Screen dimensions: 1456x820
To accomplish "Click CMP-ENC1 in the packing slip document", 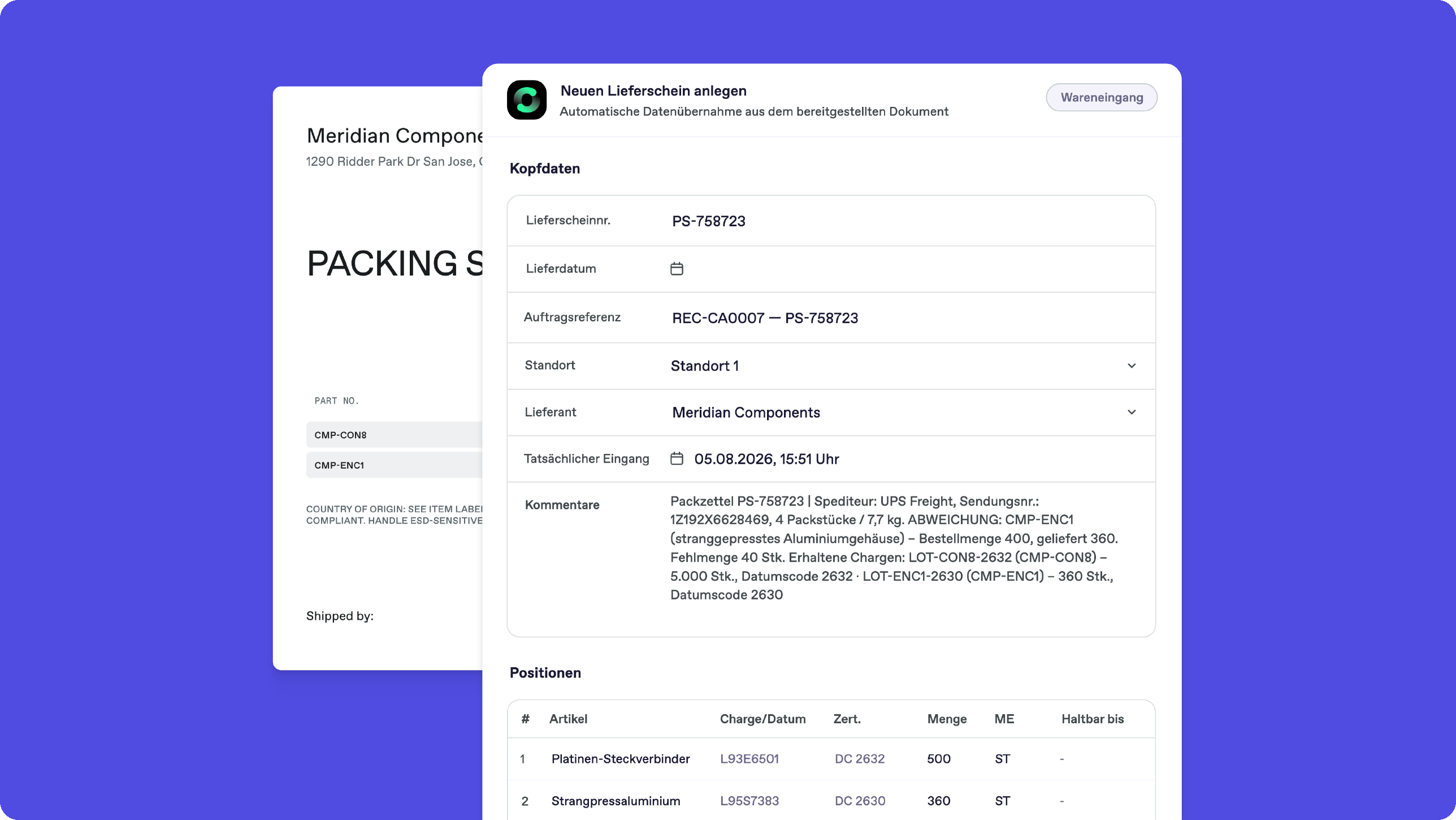I will [339, 465].
